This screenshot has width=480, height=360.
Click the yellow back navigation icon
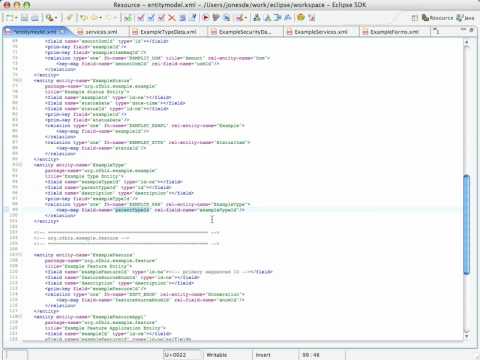click(83, 18)
